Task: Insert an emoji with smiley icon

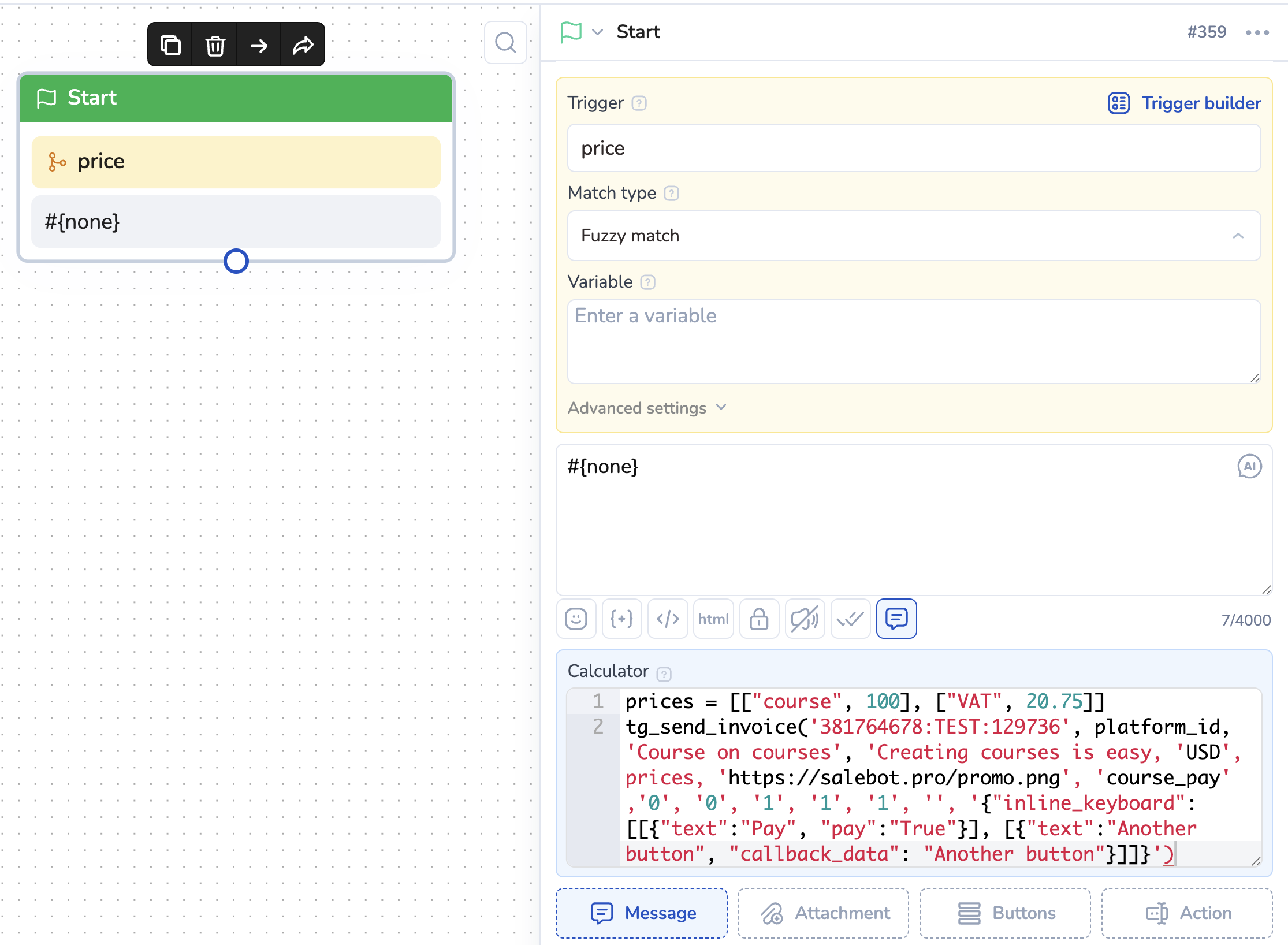Action: pyautogui.click(x=576, y=619)
